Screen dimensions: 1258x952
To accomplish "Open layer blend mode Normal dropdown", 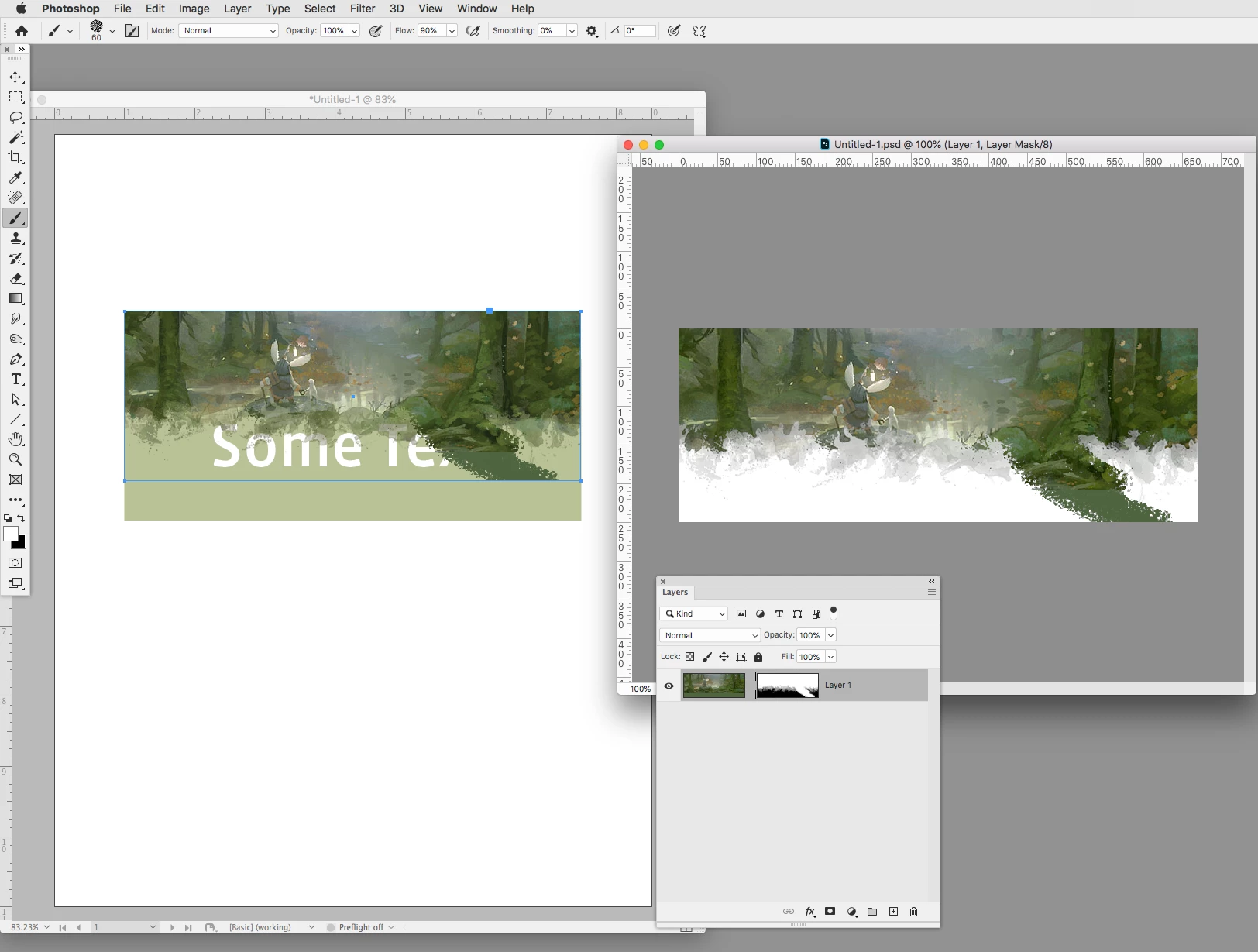I will point(710,635).
